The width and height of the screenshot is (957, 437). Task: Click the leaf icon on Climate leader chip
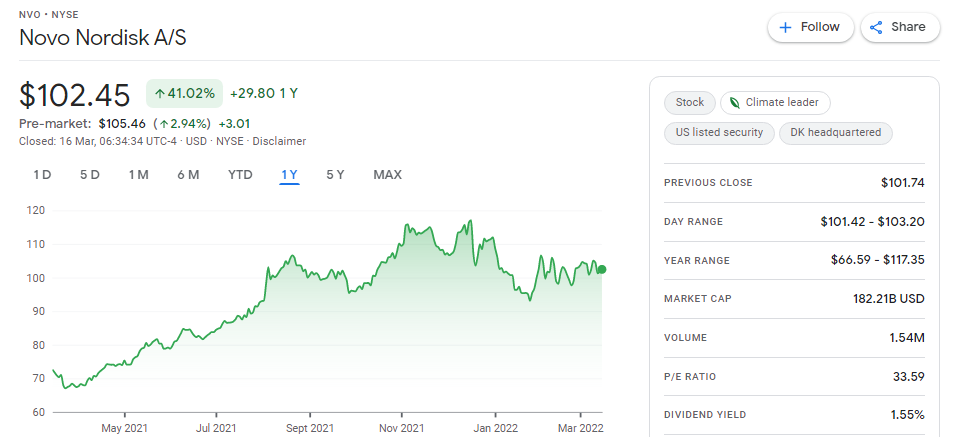point(735,103)
